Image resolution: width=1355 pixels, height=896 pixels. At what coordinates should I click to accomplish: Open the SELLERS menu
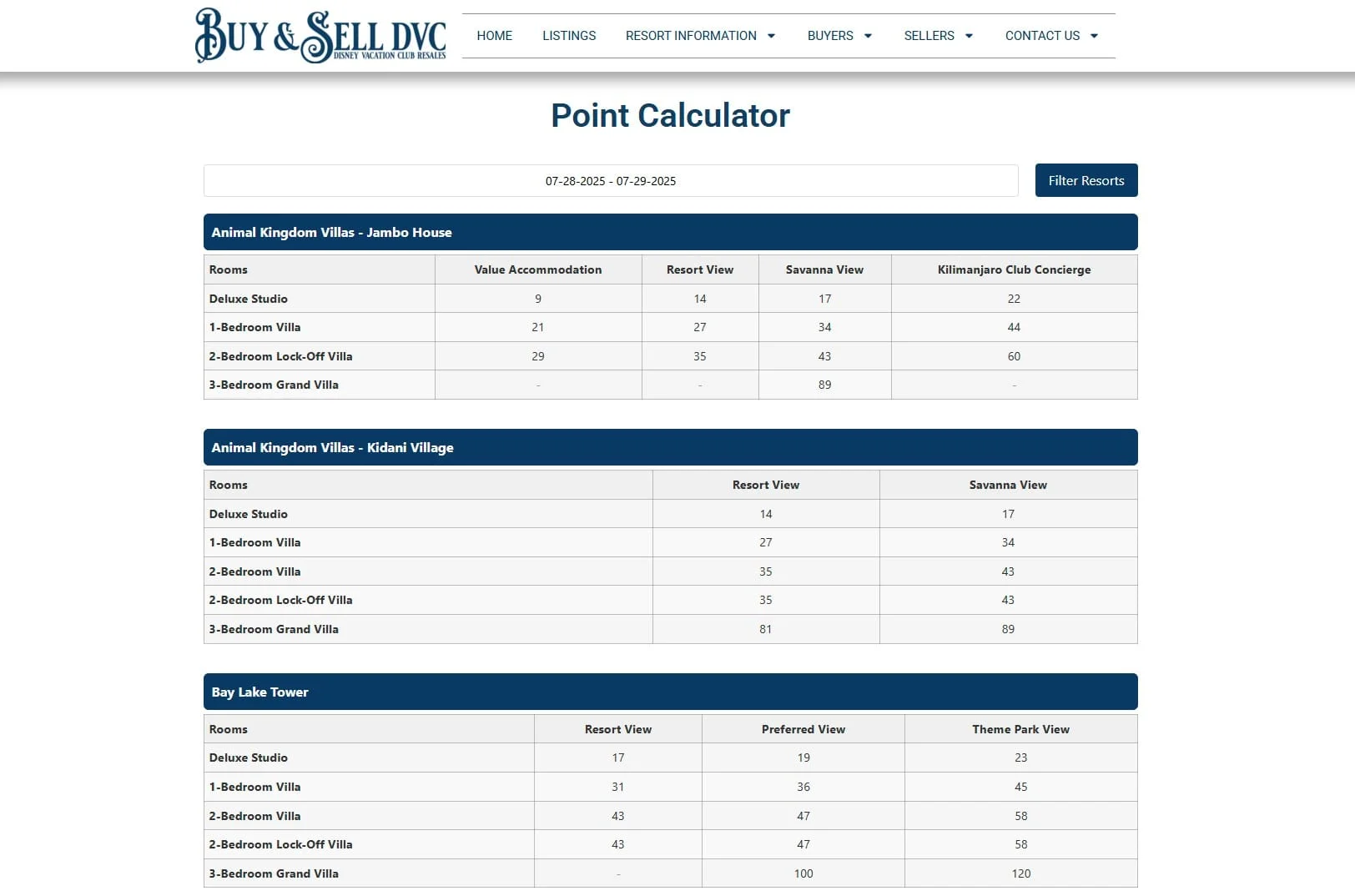click(929, 36)
